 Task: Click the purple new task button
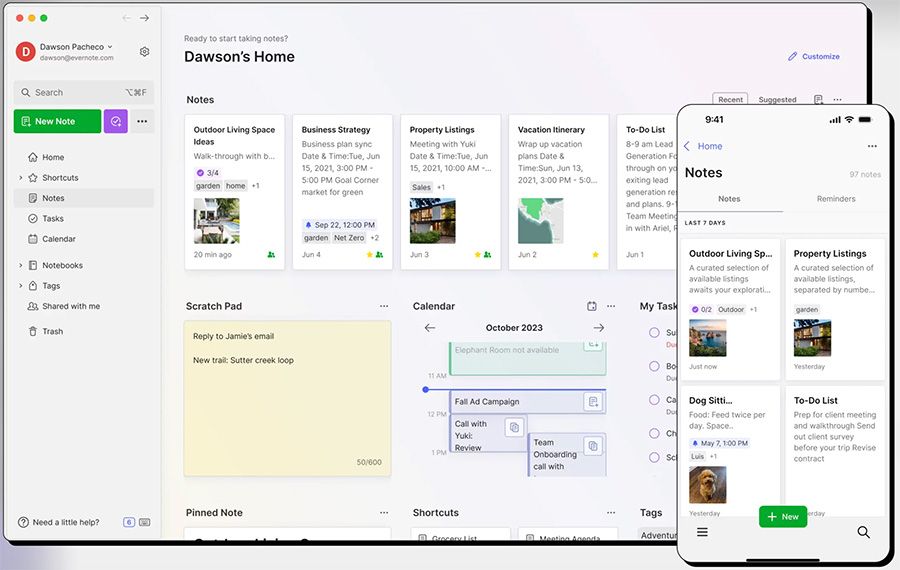click(115, 121)
